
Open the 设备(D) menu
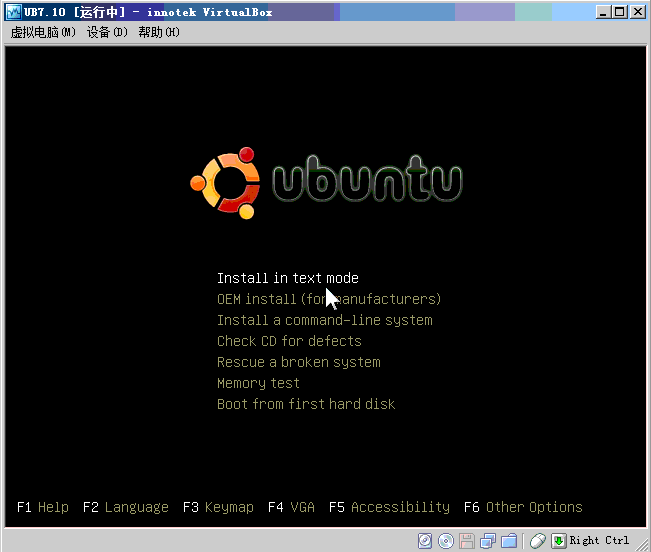[x=107, y=32]
